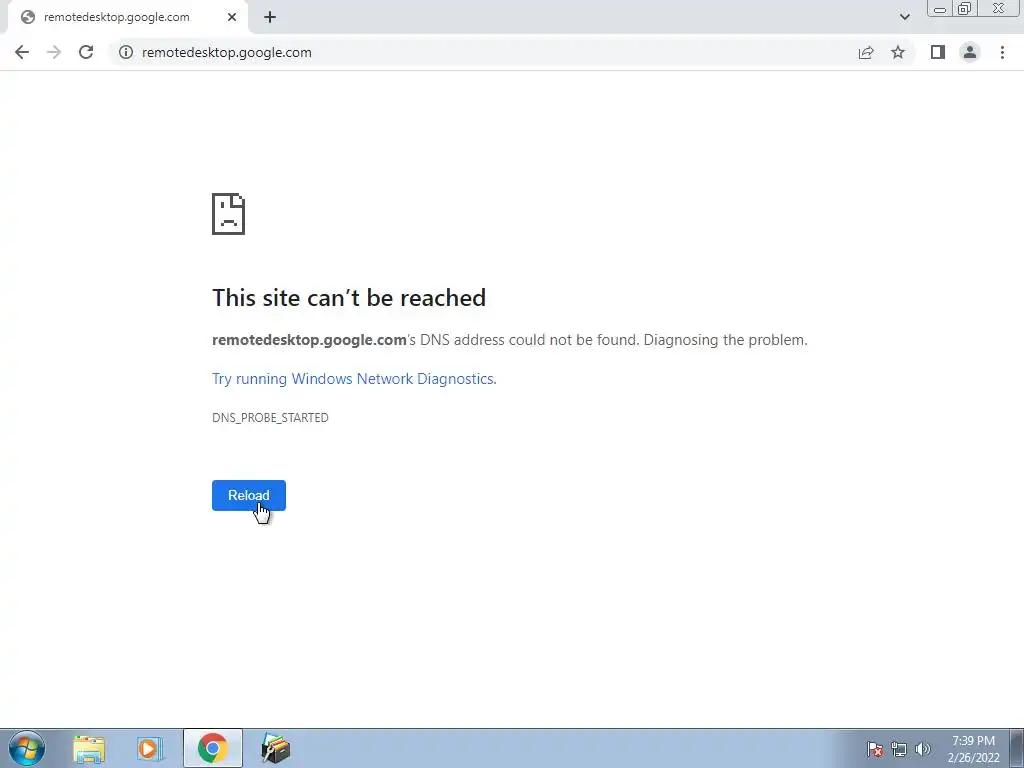
Task: Bookmark this tab with the star icon
Action: tap(898, 52)
